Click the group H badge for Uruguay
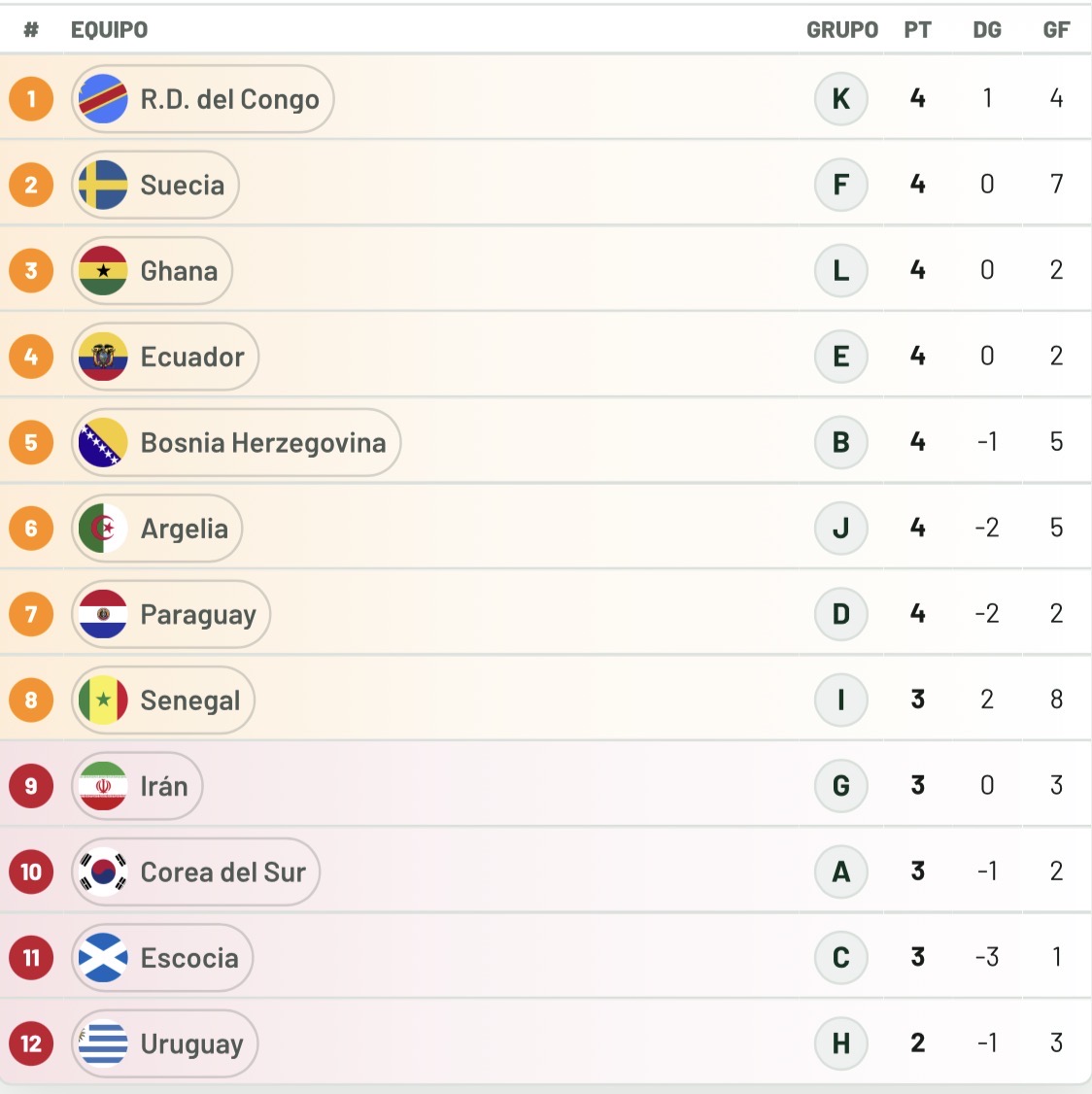This screenshot has width=1092, height=1094. coord(841,1043)
